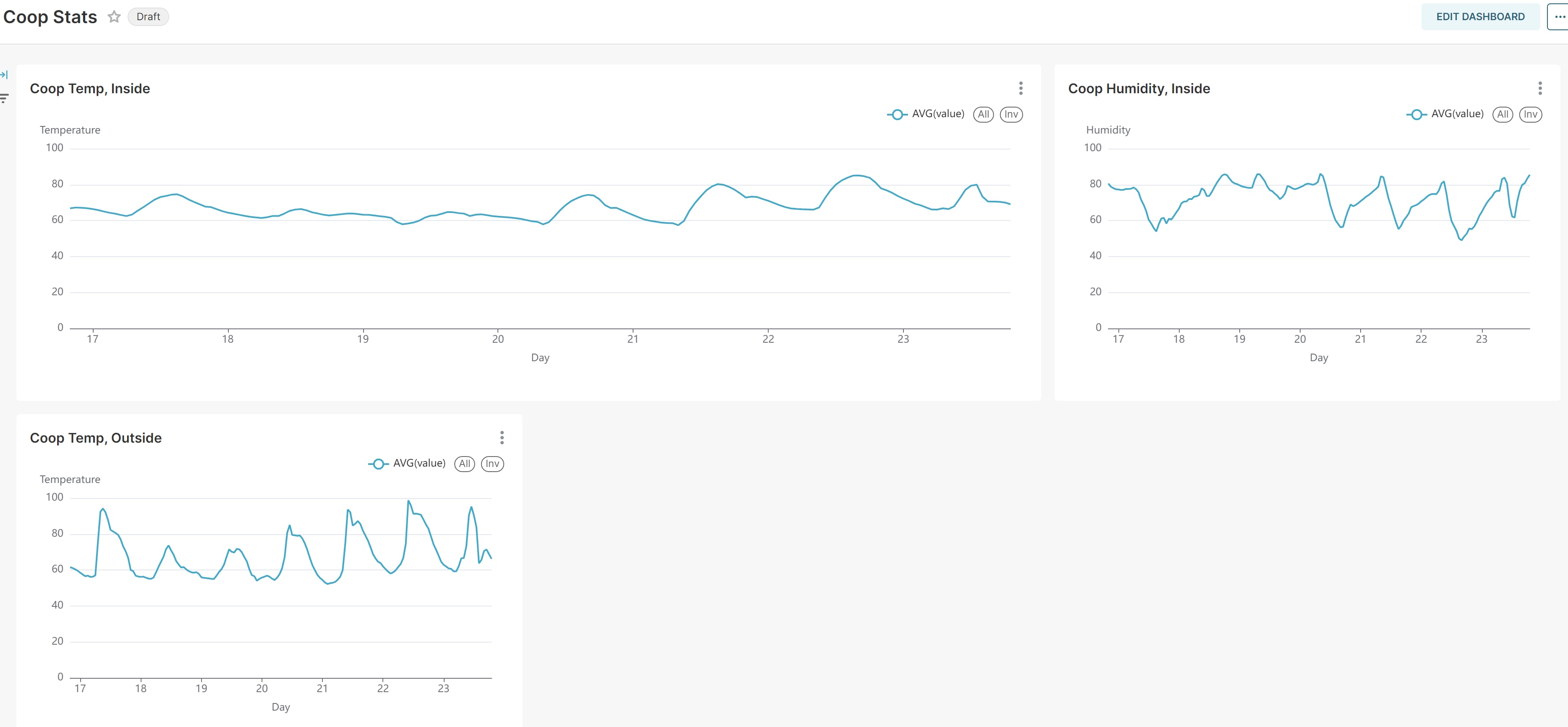Invert legend selection in Coop Temp, Outside
The image size is (1568, 727).
[x=492, y=464]
